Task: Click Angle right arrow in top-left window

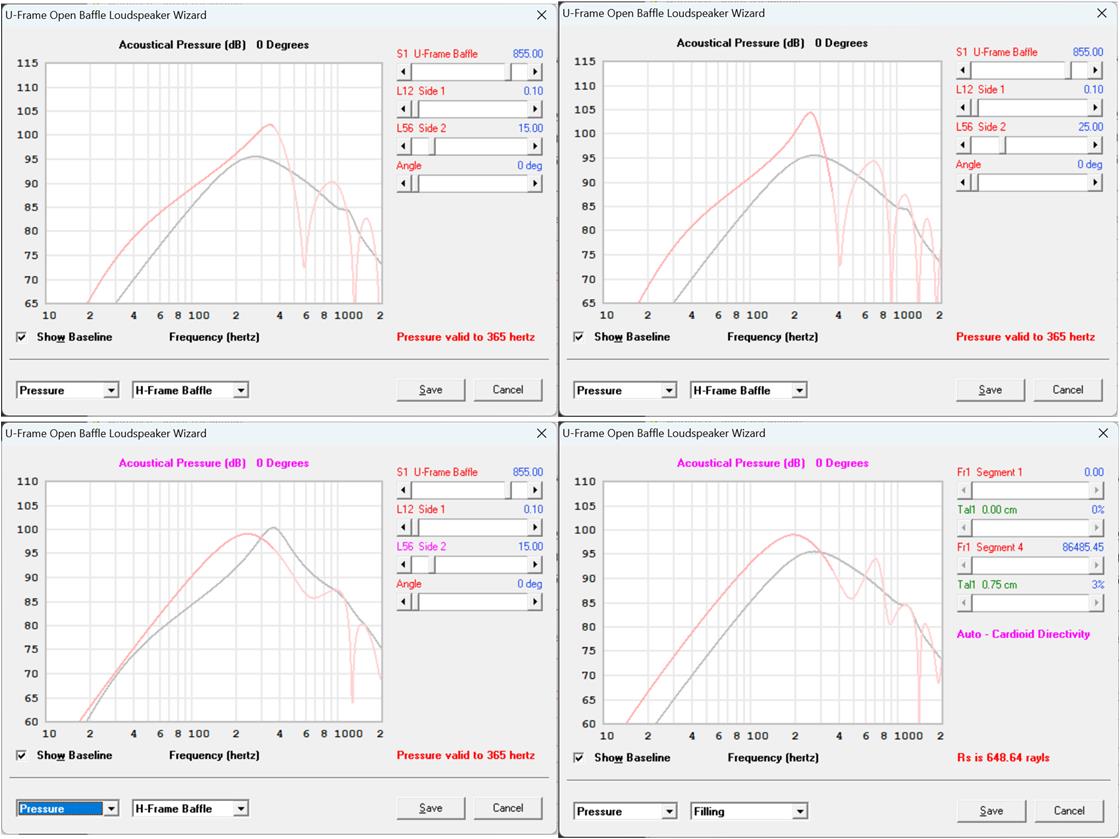Action: point(535,183)
